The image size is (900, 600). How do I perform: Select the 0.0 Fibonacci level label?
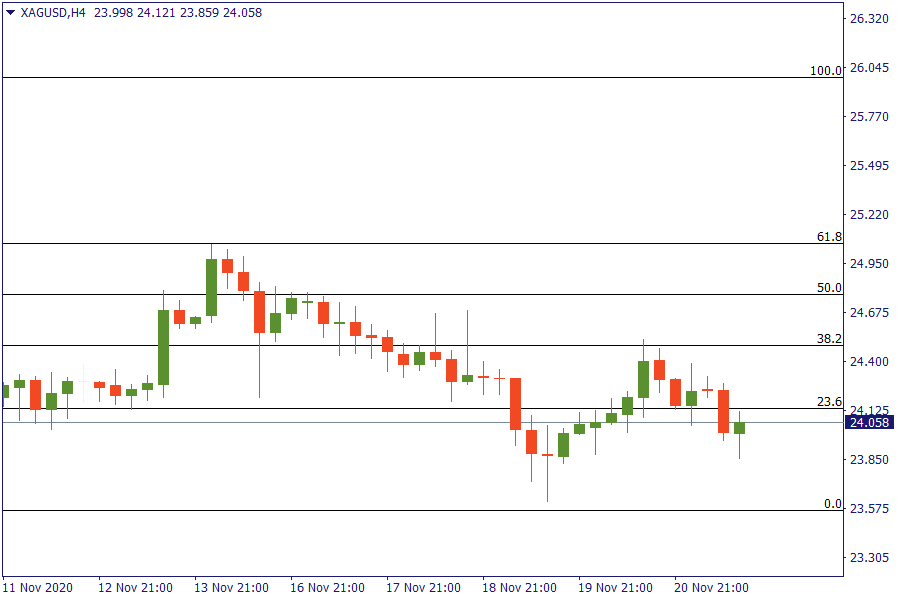pyautogui.click(x=832, y=504)
